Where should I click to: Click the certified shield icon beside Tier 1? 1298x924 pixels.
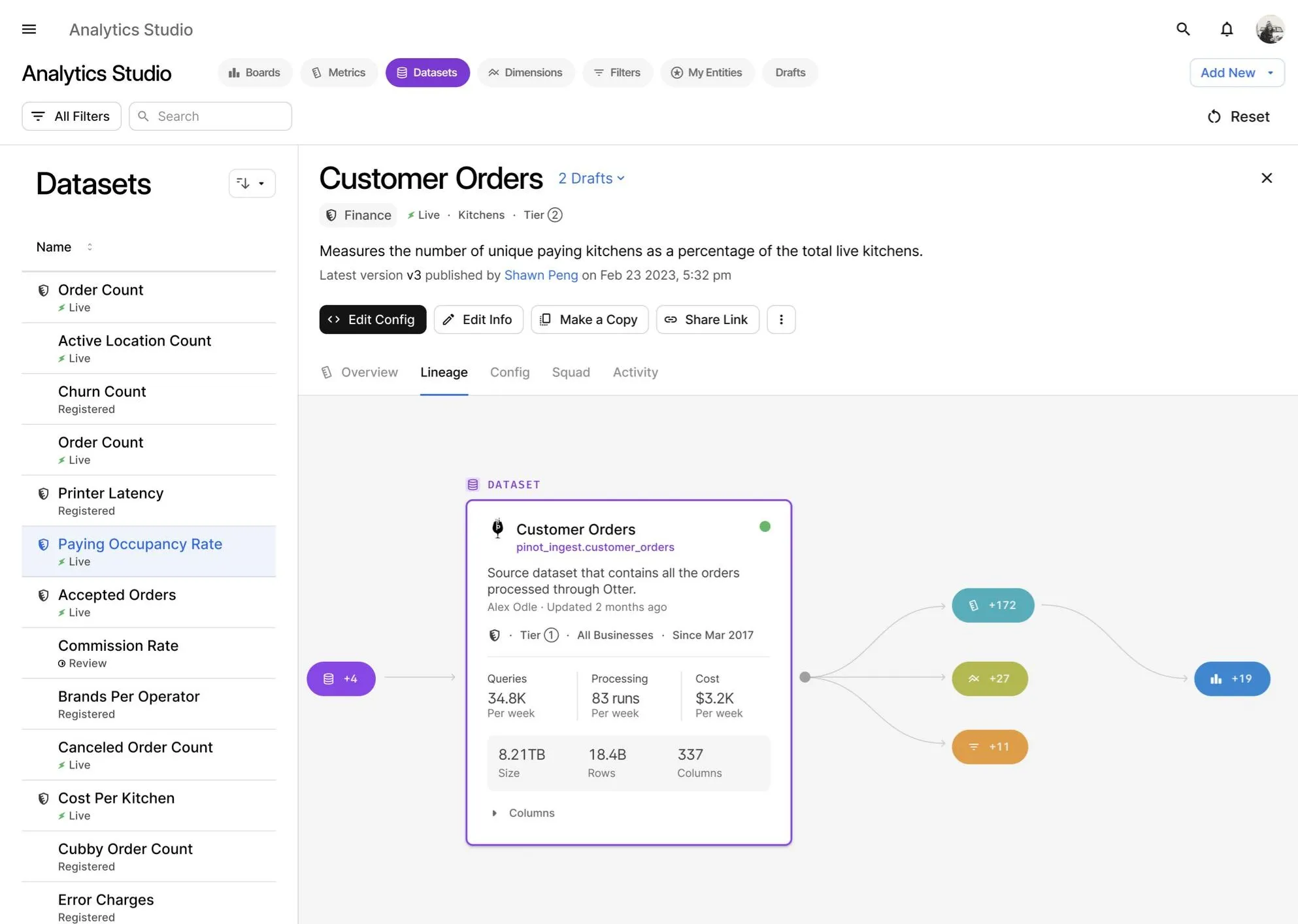(x=495, y=635)
